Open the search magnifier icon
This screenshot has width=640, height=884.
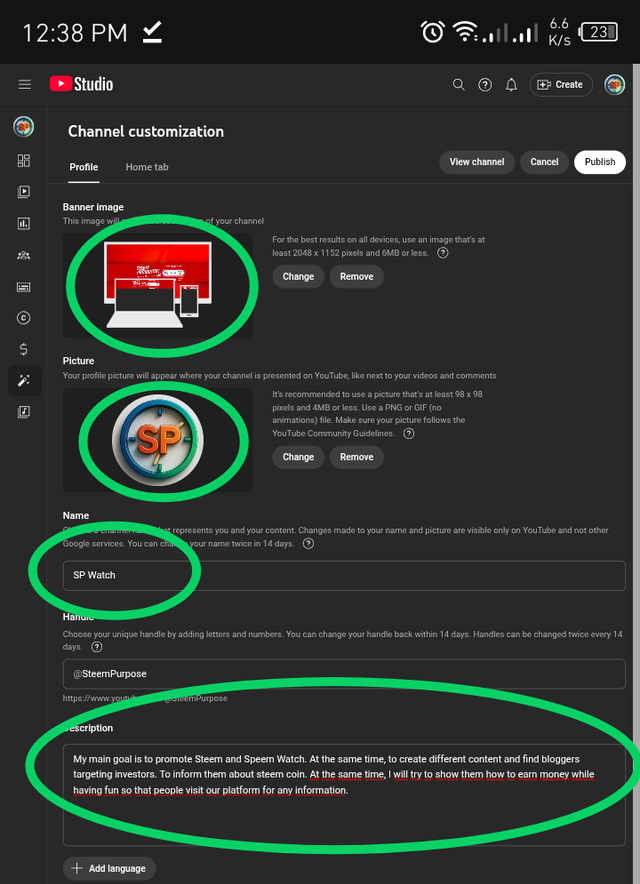tap(458, 85)
